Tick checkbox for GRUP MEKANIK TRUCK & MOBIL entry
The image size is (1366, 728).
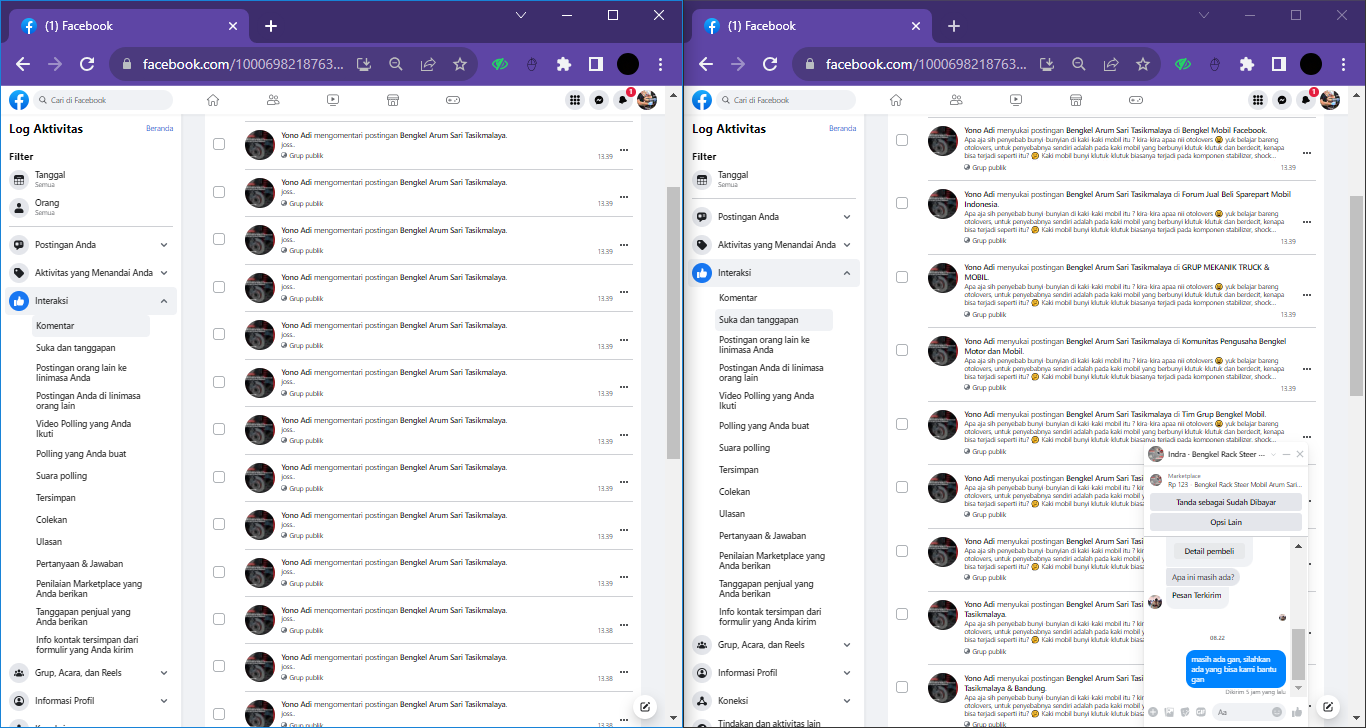pyautogui.click(x=902, y=277)
